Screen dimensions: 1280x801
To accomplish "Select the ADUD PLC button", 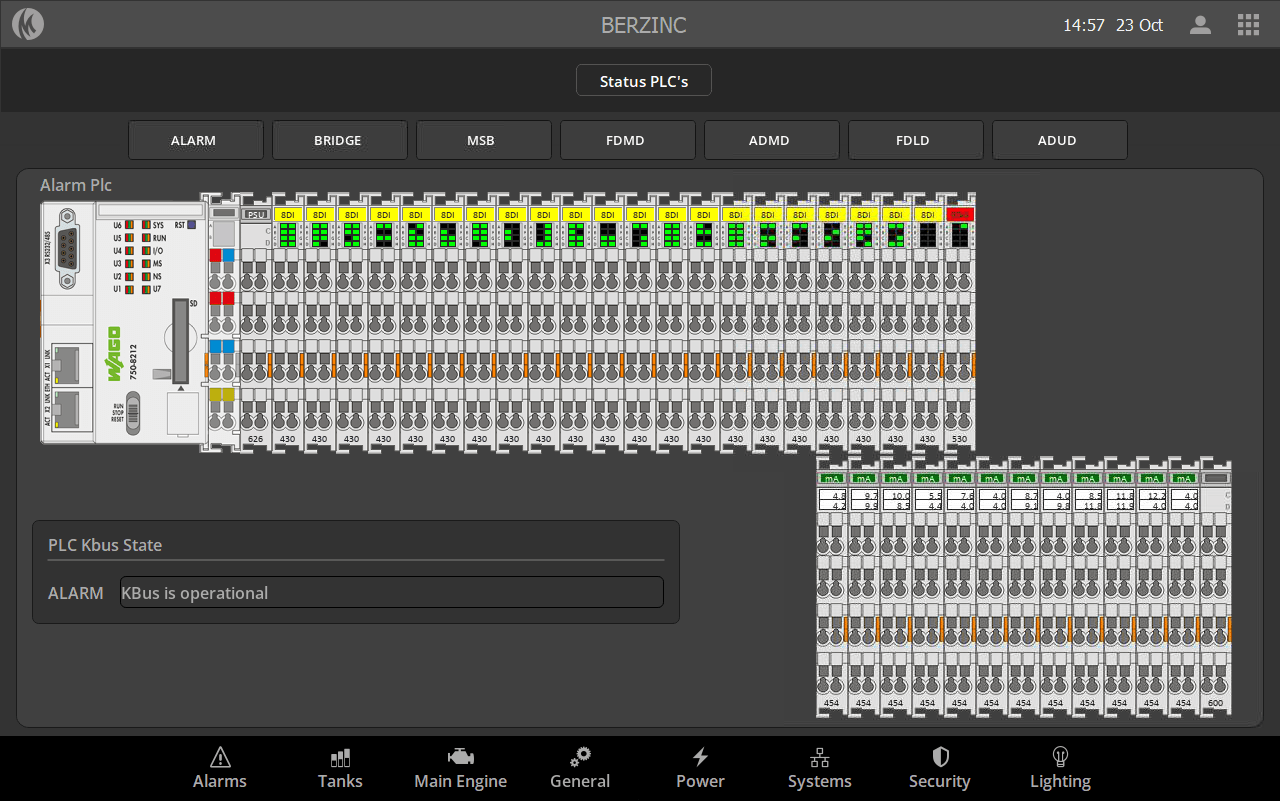I will [1058, 140].
